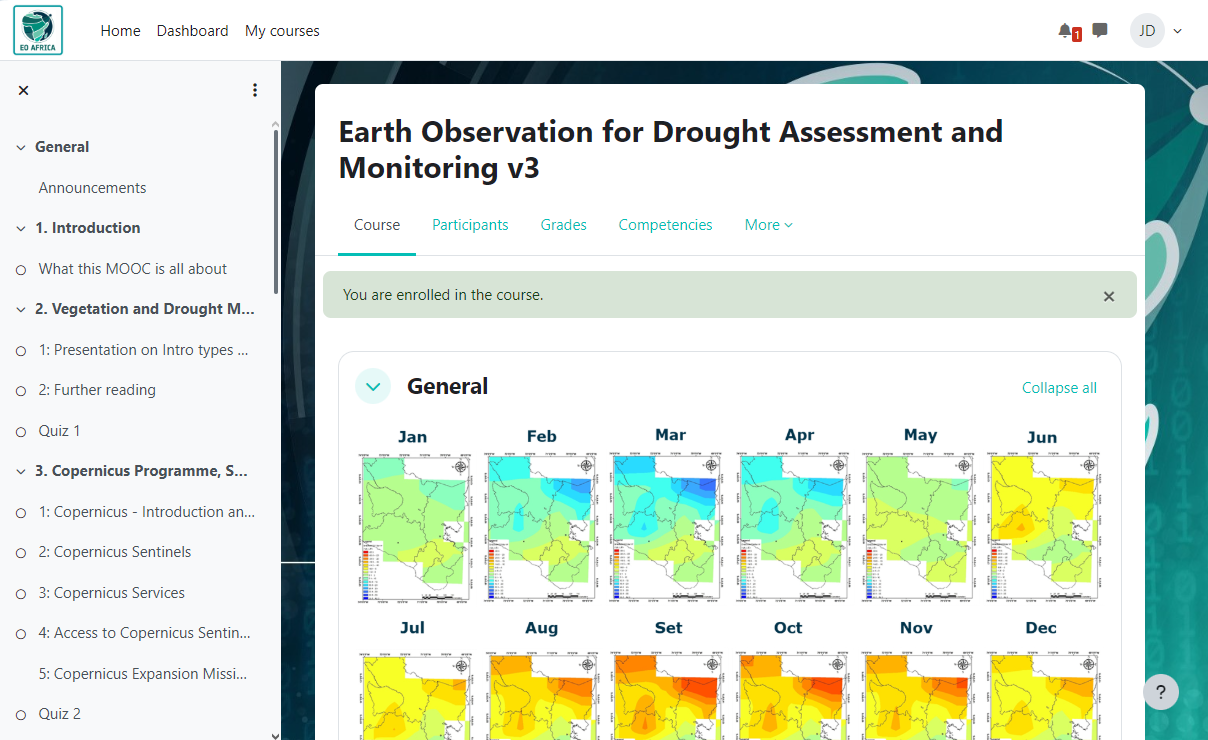This screenshot has width=1208, height=740.
Task: Open Dashboard in top navigation
Action: point(193,31)
